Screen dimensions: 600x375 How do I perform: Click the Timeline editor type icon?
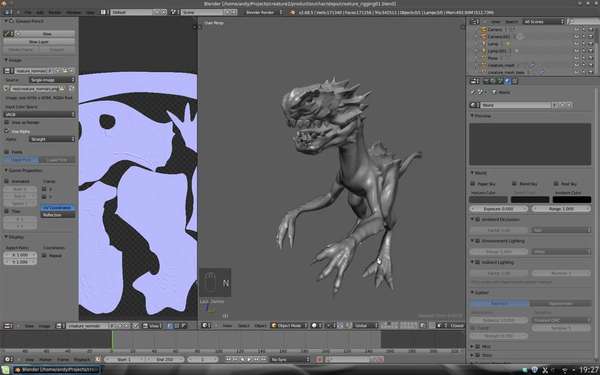[7, 360]
